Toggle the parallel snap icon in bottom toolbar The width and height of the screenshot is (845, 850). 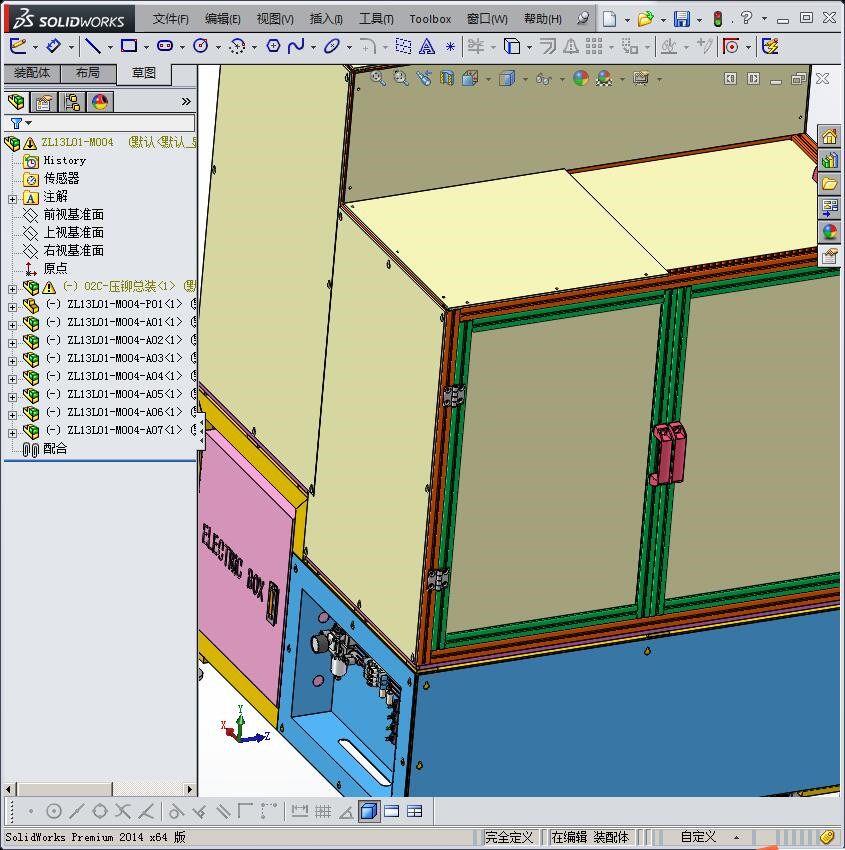[222, 811]
